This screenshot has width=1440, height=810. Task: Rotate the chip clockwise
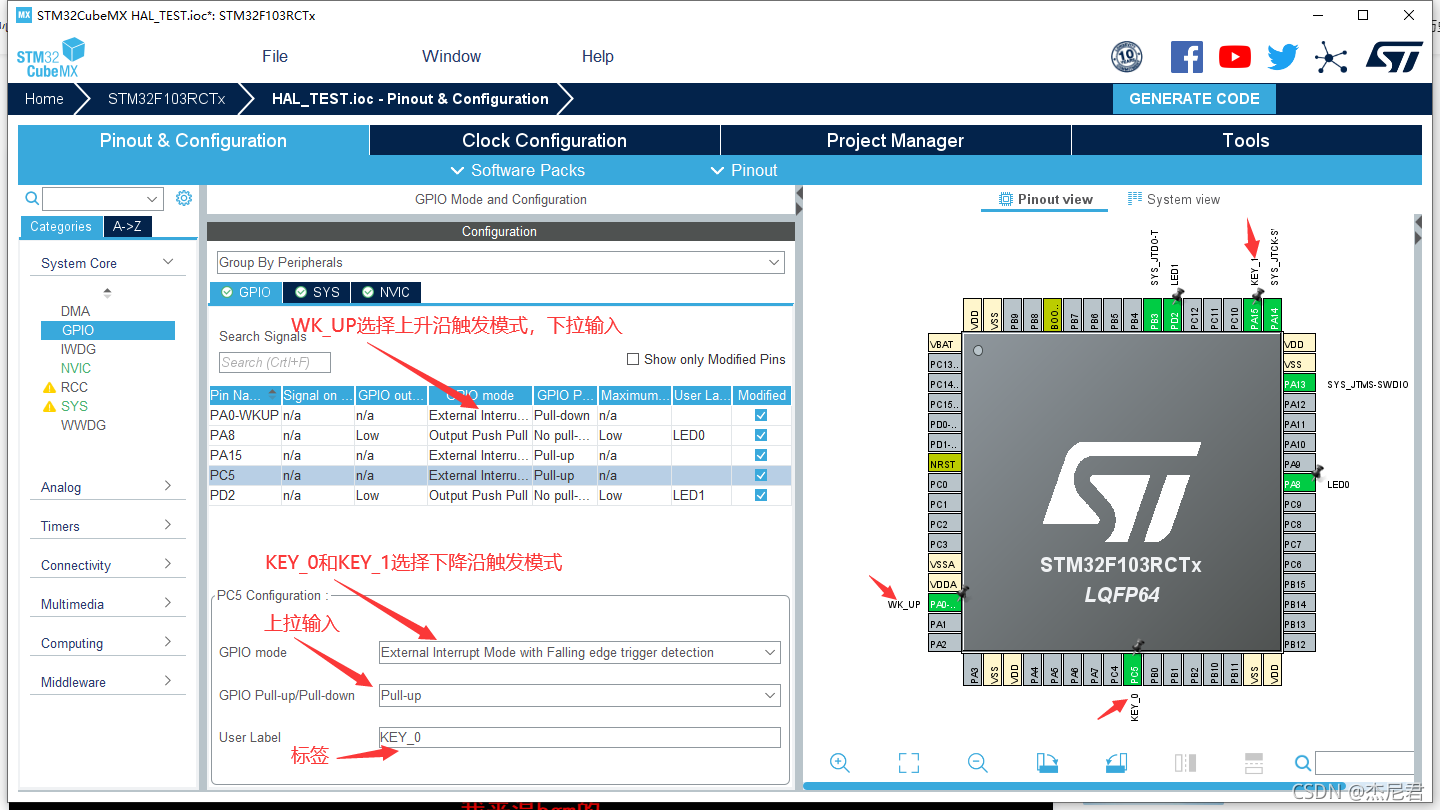(x=1047, y=763)
